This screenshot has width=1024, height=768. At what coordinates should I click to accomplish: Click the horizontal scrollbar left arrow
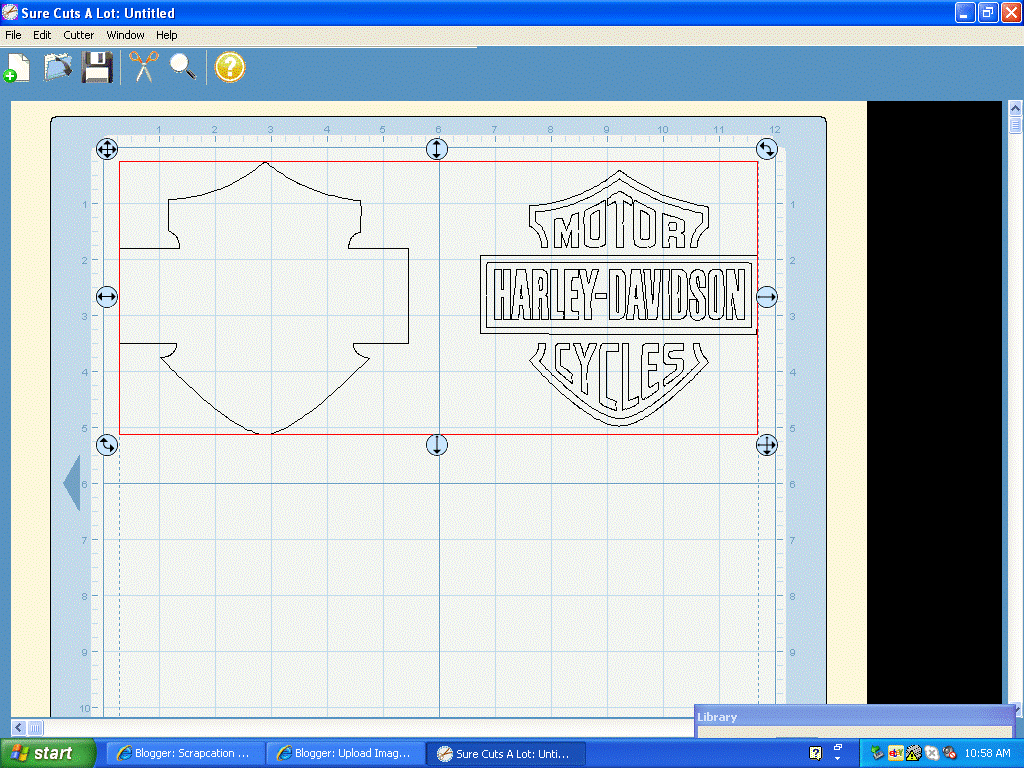19,728
